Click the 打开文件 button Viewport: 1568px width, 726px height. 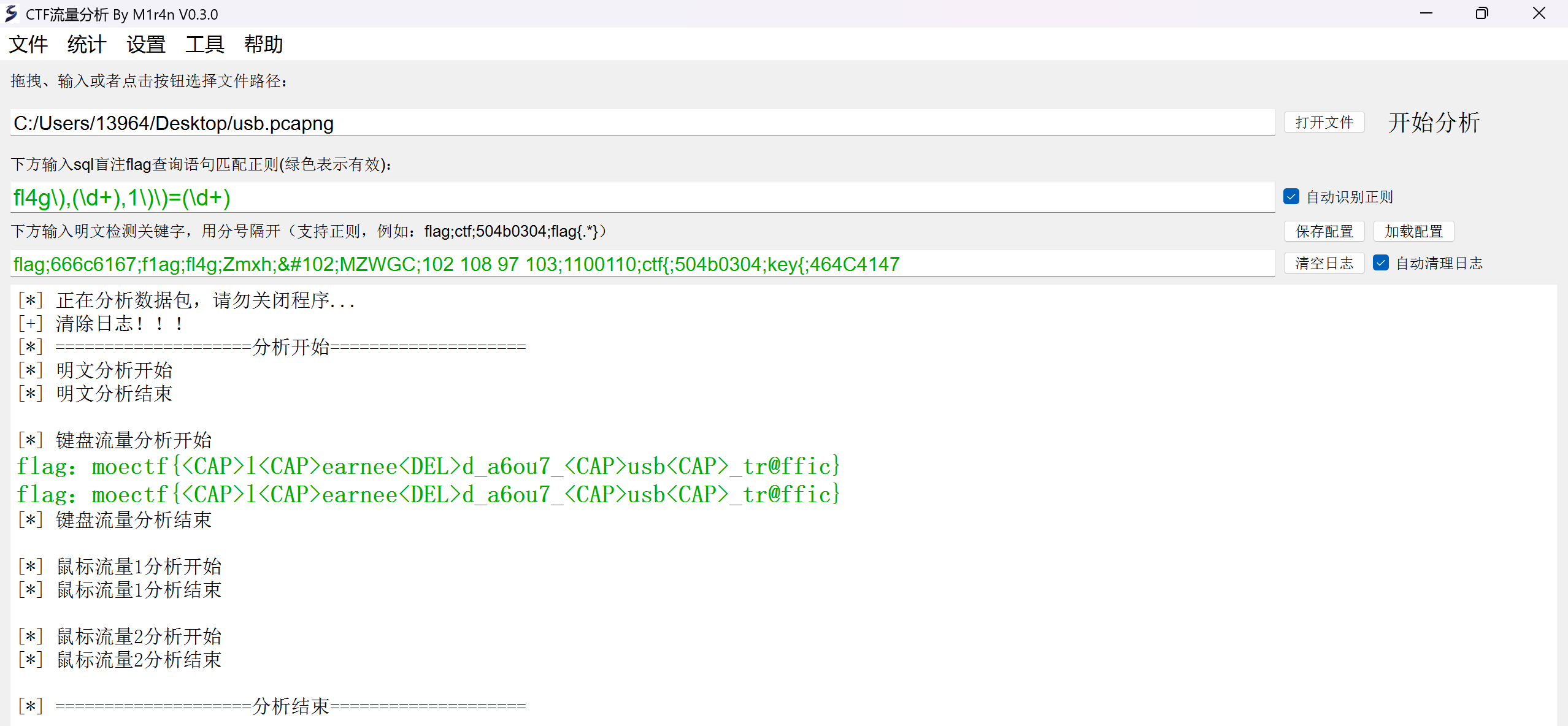click(x=1324, y=123)
